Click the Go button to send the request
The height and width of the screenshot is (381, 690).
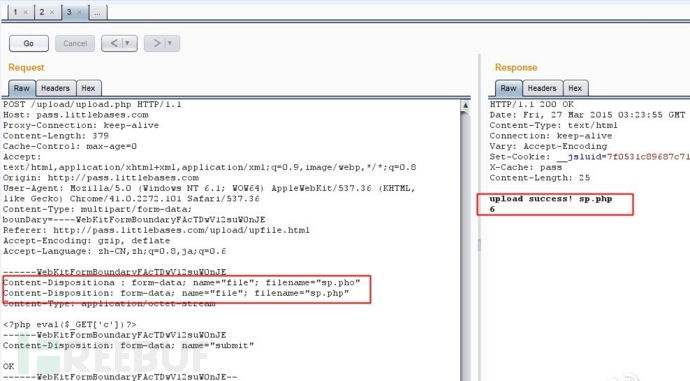click(29, 44)
